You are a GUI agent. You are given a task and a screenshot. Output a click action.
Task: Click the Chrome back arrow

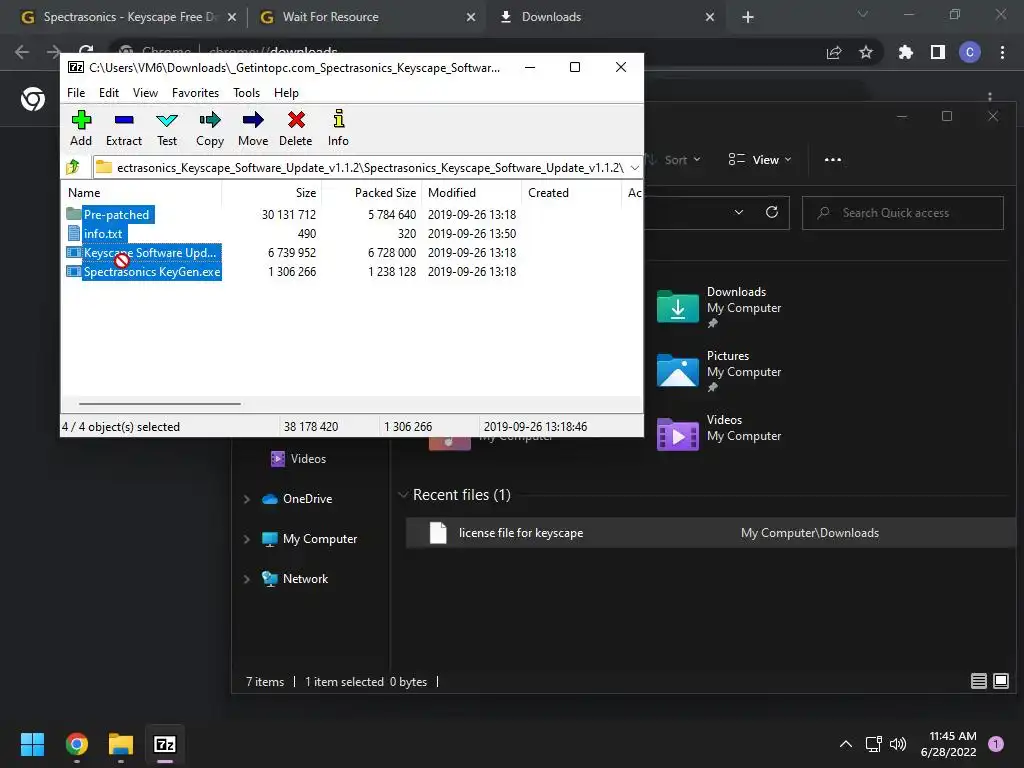[x=22, y=52]
